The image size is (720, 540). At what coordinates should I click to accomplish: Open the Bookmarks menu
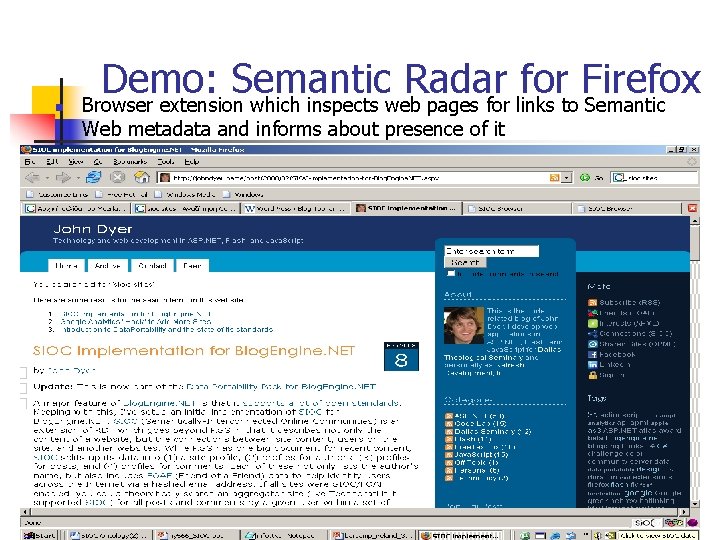coord(129,162)
